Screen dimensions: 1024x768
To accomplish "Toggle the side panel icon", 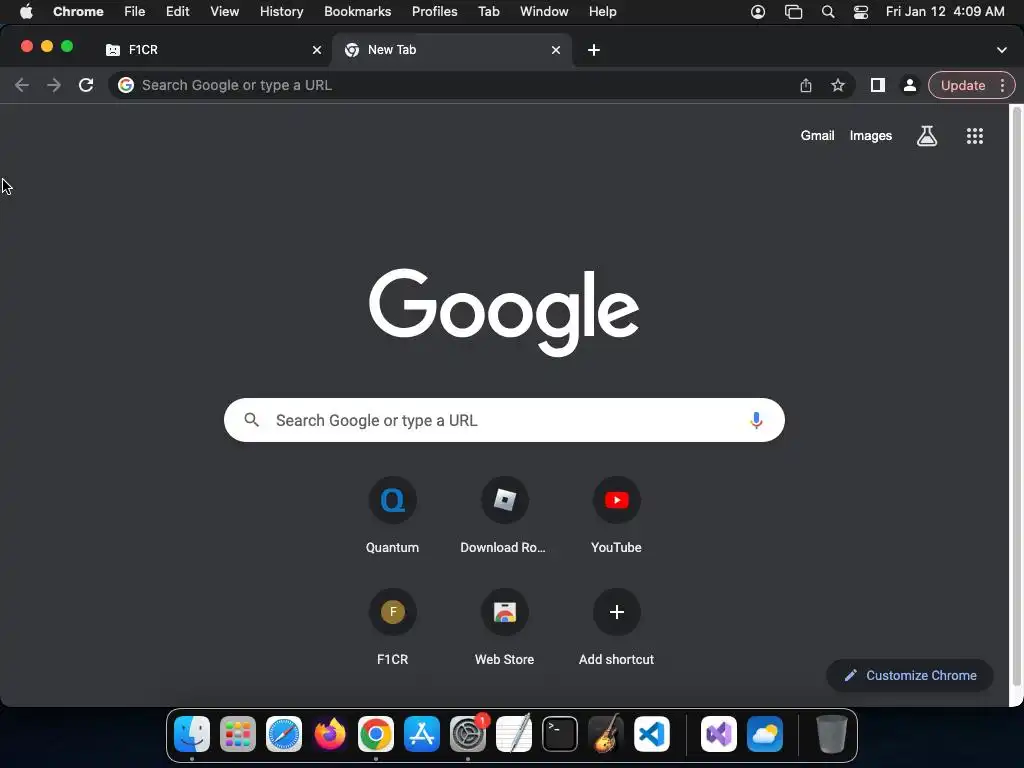I will [878, 85].
